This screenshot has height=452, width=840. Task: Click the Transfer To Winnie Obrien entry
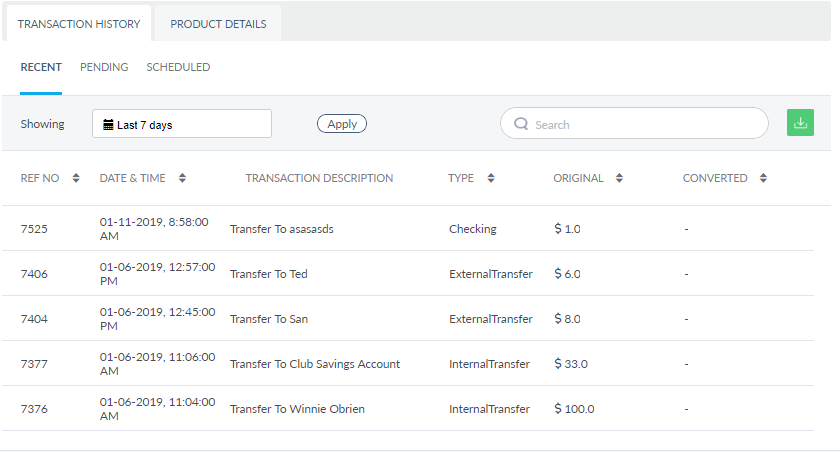click(x=295, y=409)
